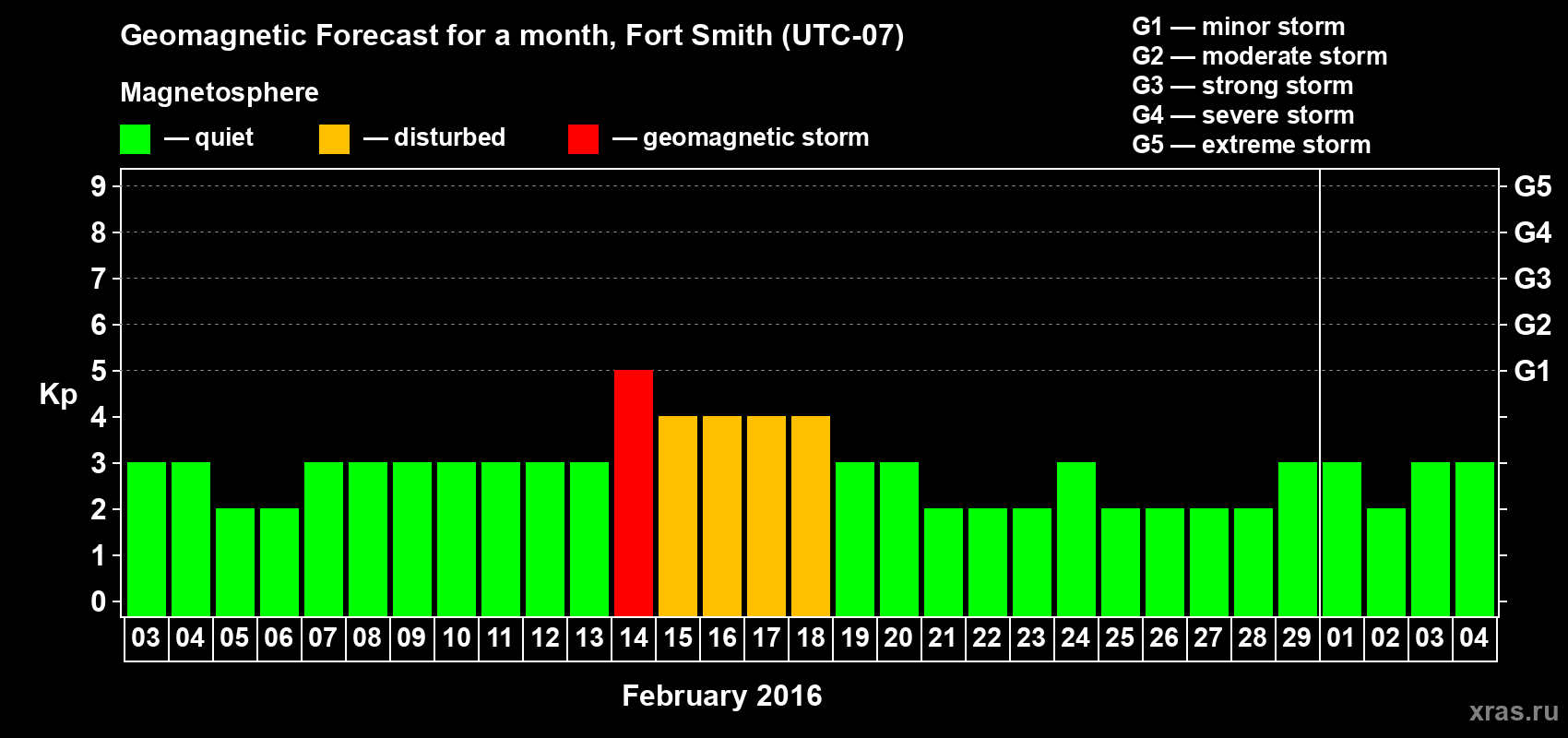The image size is (1568, 738).
Task: Click the orange bar for February 15
Action: tap(678, 516)
